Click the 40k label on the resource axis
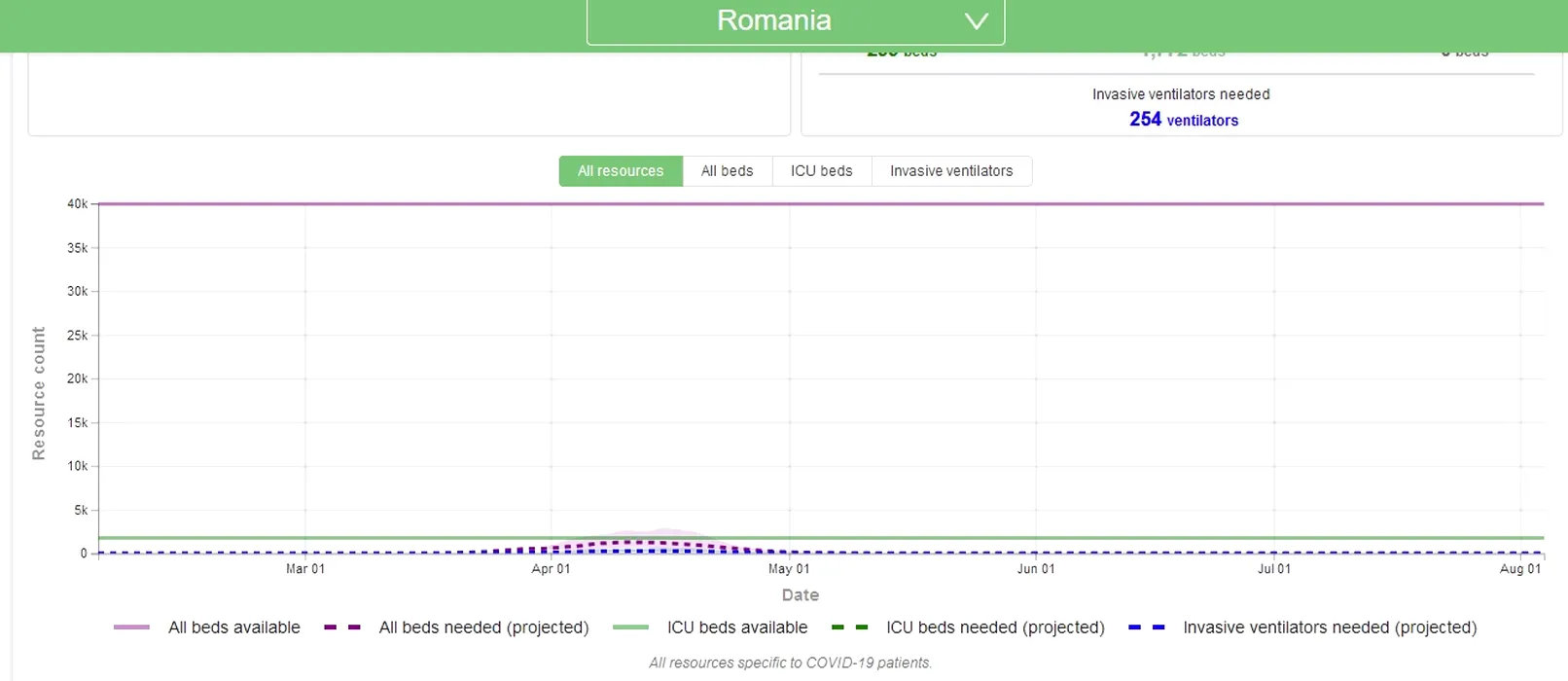 coord(77,204)
